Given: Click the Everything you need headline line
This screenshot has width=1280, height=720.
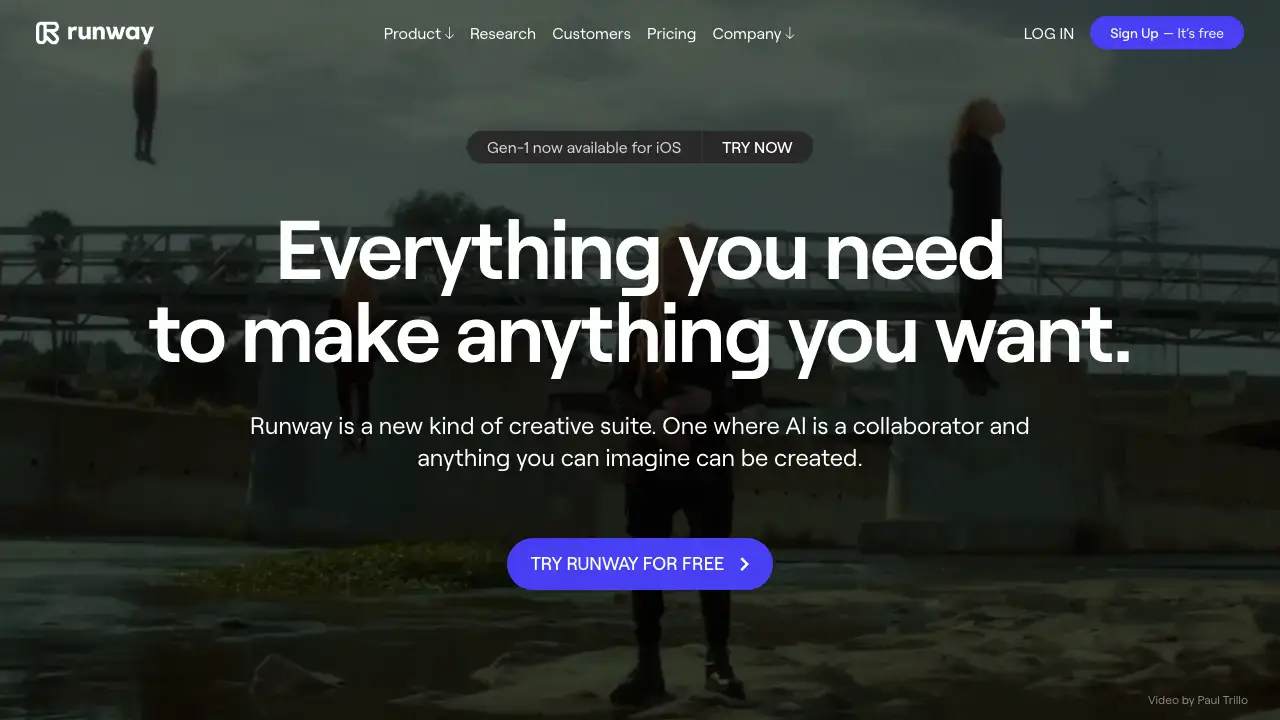Looking at the screenshot, I should (x=640, y=250).
